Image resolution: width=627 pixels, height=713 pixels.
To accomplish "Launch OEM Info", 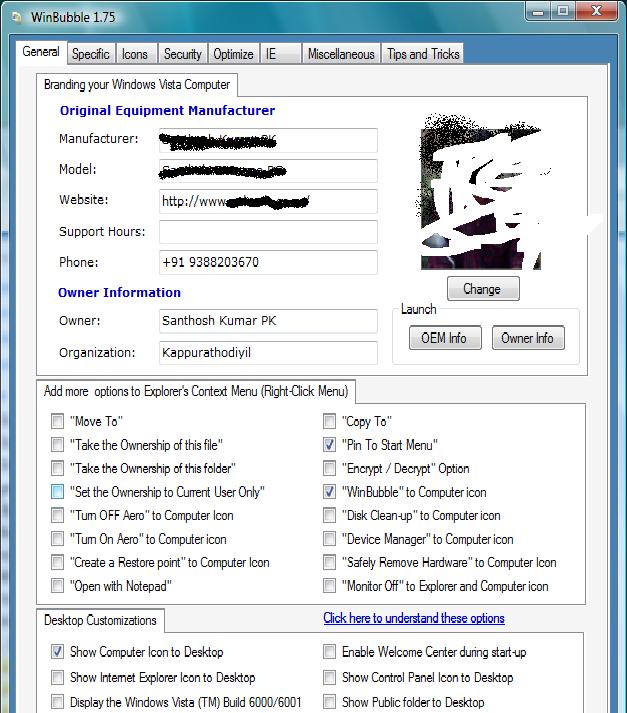I will click(445, 338).
